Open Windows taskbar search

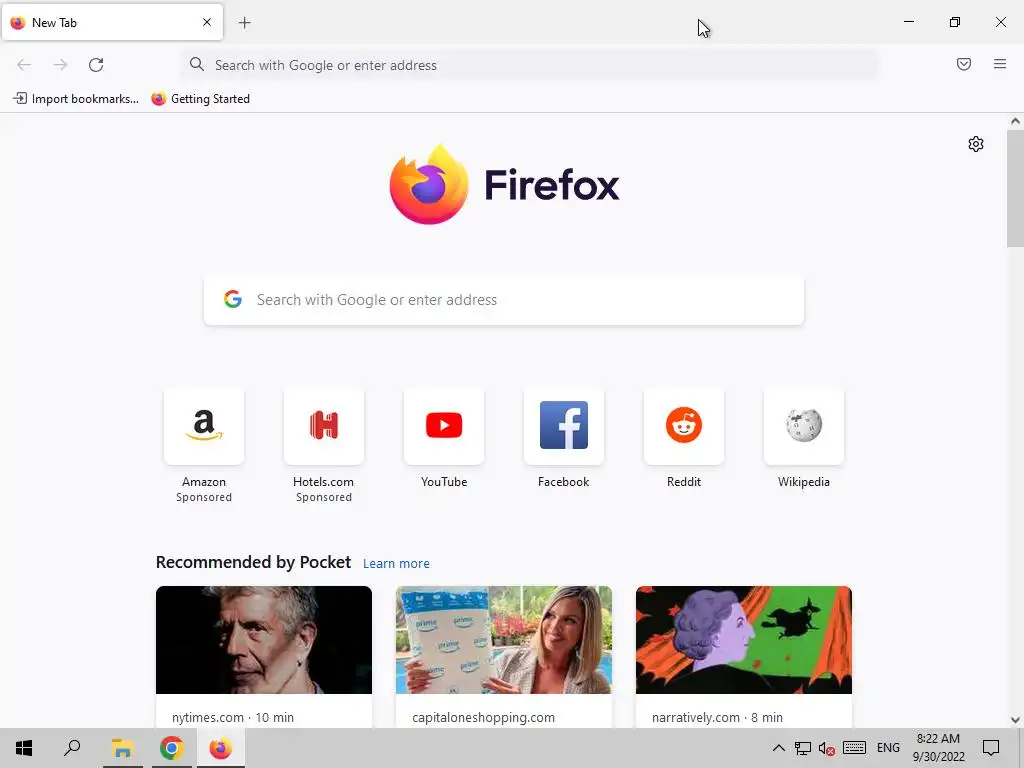coord(72,748)
